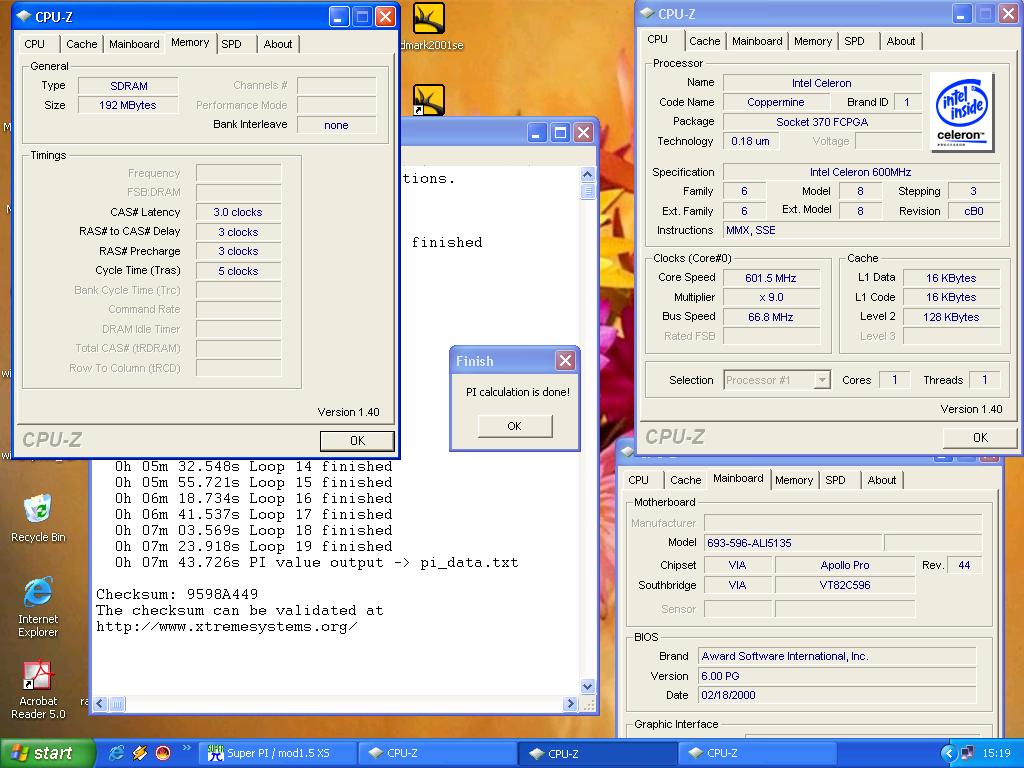Open Memory tab in top-right CPU-Z window
Image resolution: width=1024 pixels, height=768 pixels.
(x=812, y=40)
